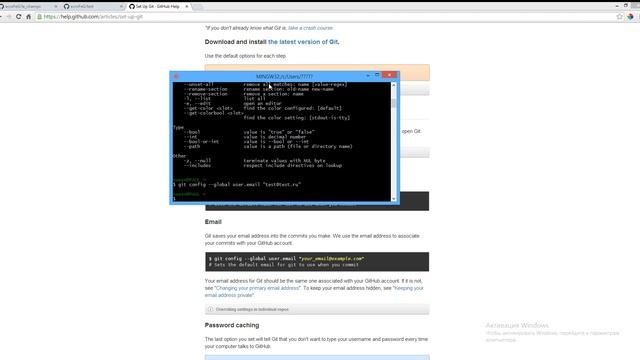
Task: Close the MINGW32 terminal window
Action: click(389, 75)
